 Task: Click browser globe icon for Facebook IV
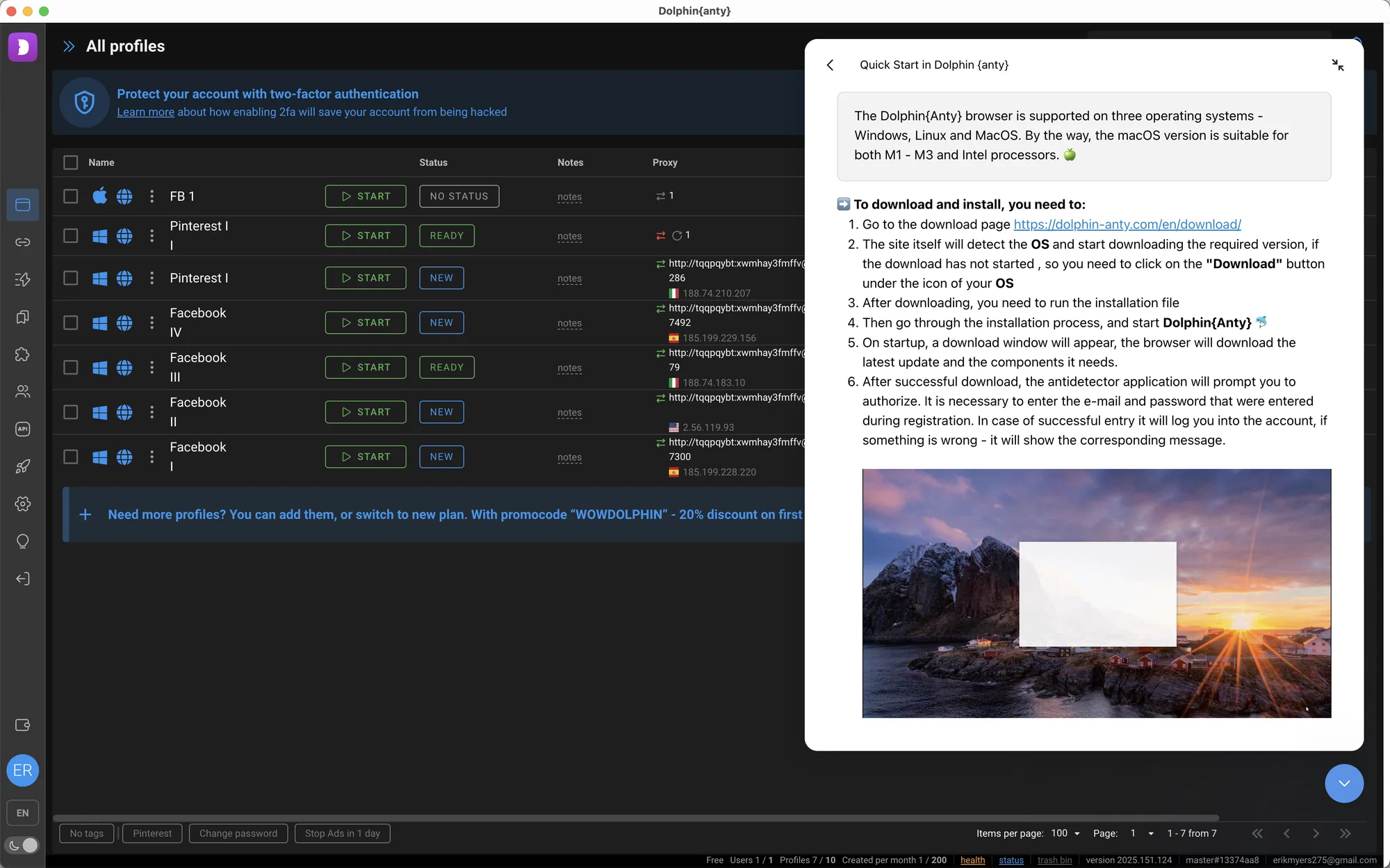point(124,323)
